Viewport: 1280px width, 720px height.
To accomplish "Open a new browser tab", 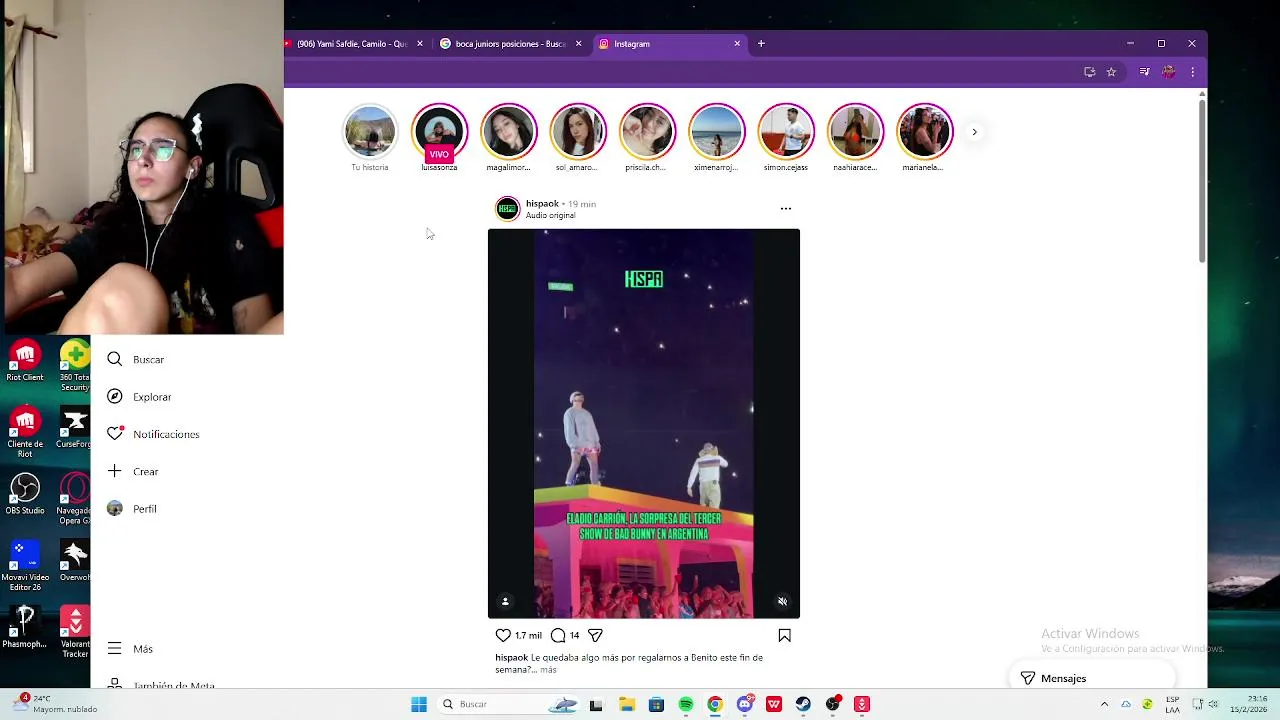I will pyautogui.click(x=761, y=44).
